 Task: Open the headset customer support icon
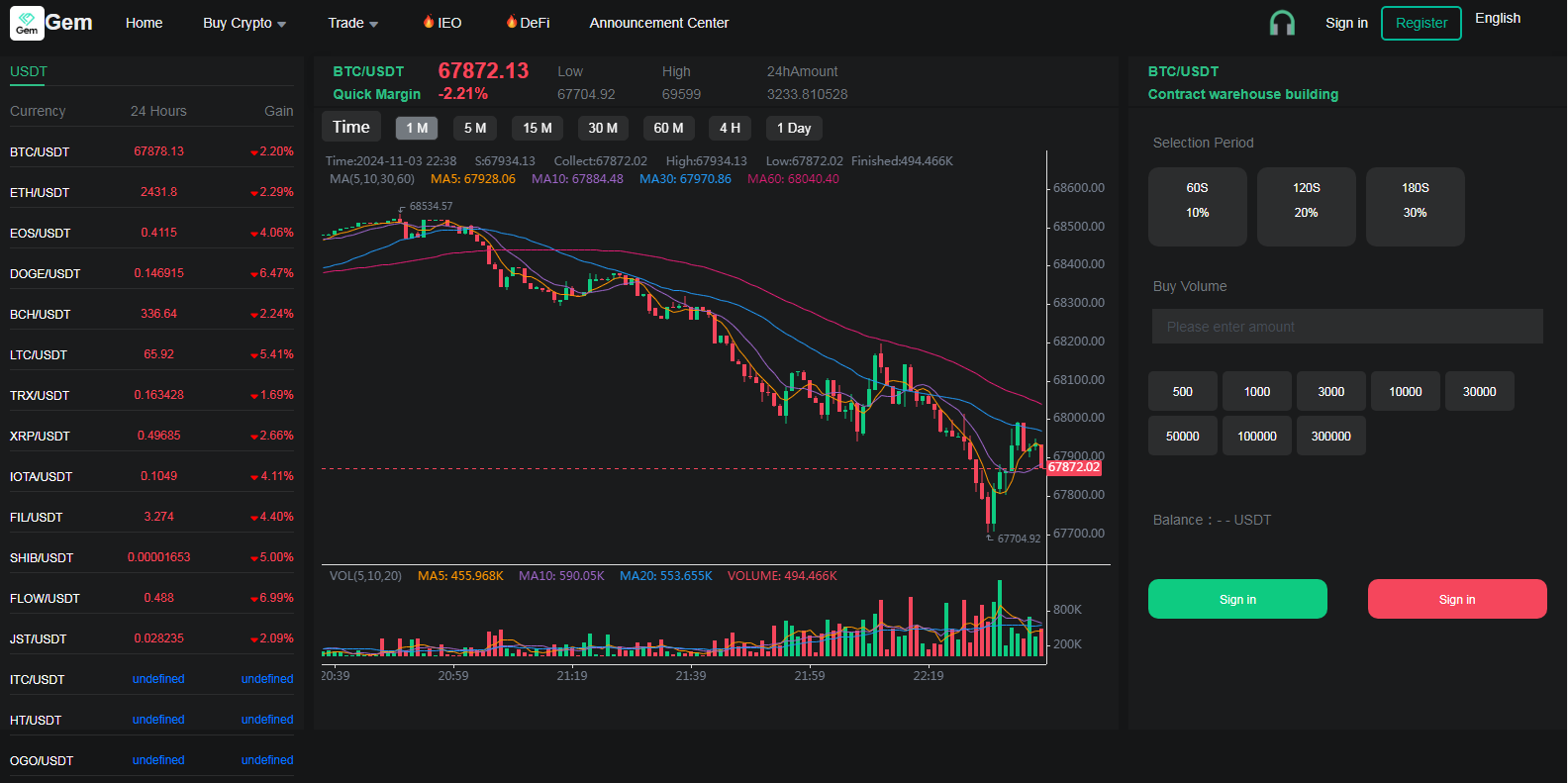tap(1282, 23)
